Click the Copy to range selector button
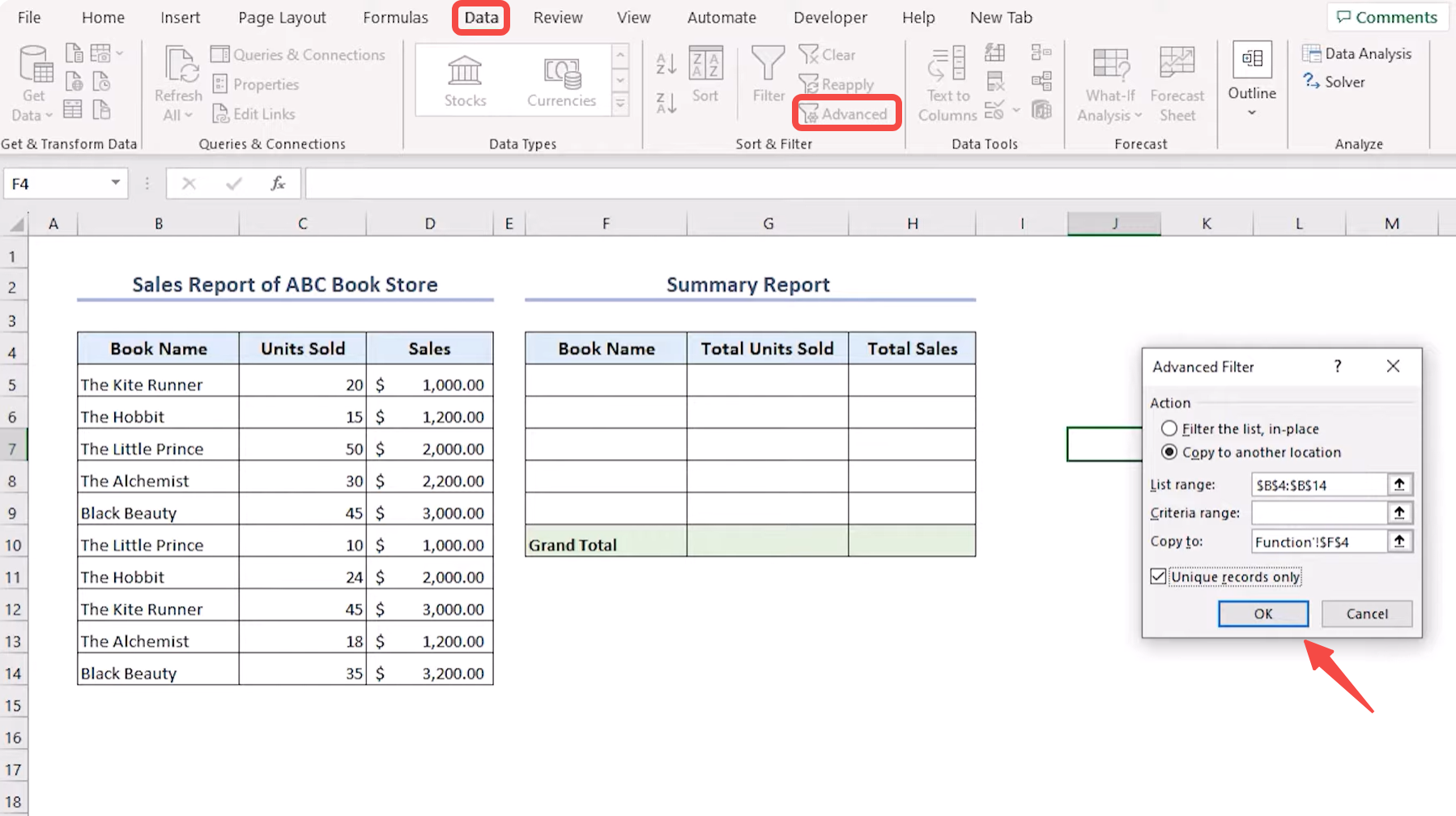The height and width of the screenshot is (816, 1456). [x=1399, y=541]
